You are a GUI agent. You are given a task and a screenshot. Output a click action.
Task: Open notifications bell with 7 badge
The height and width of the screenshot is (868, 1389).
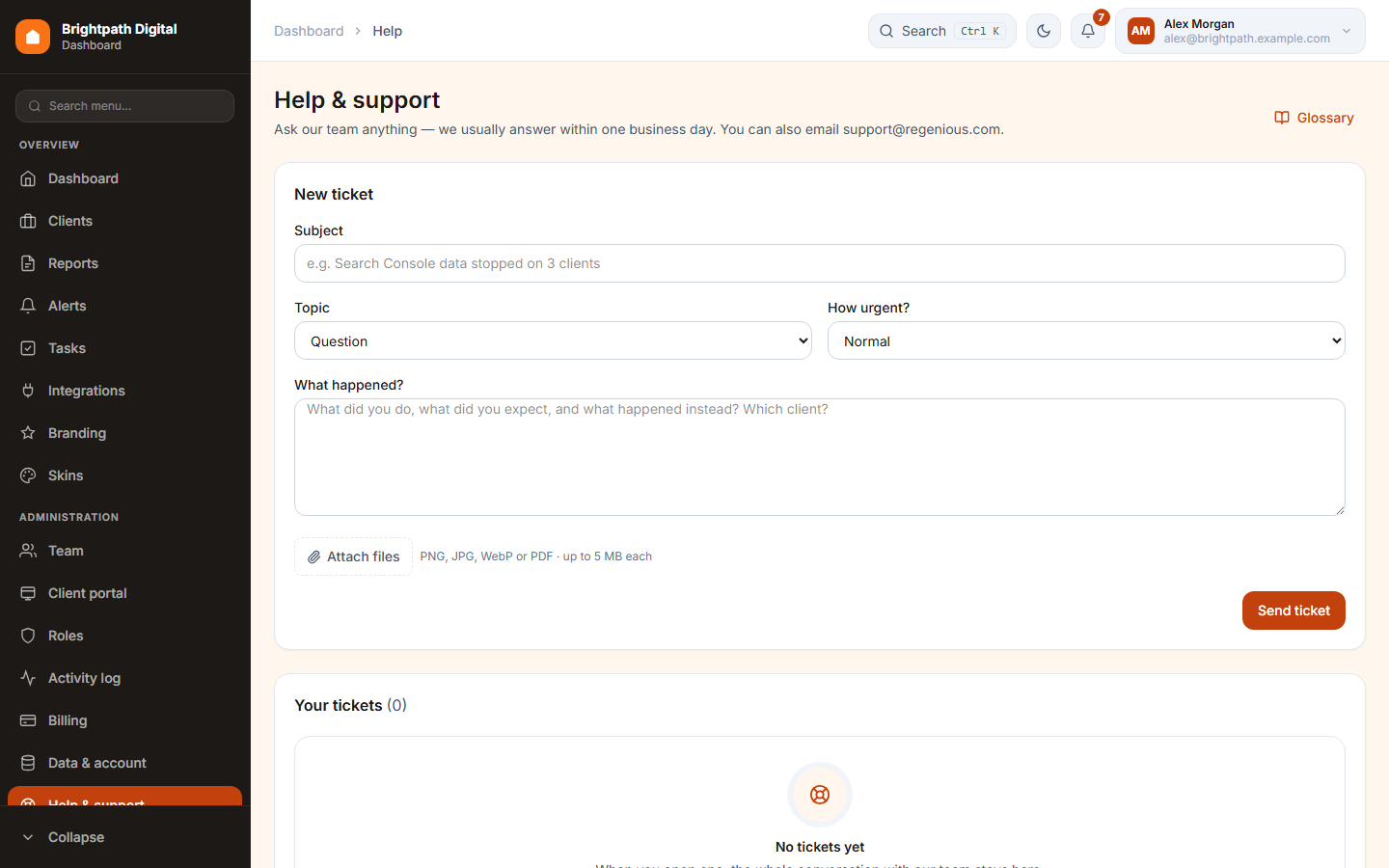(x=1088, y=31)
